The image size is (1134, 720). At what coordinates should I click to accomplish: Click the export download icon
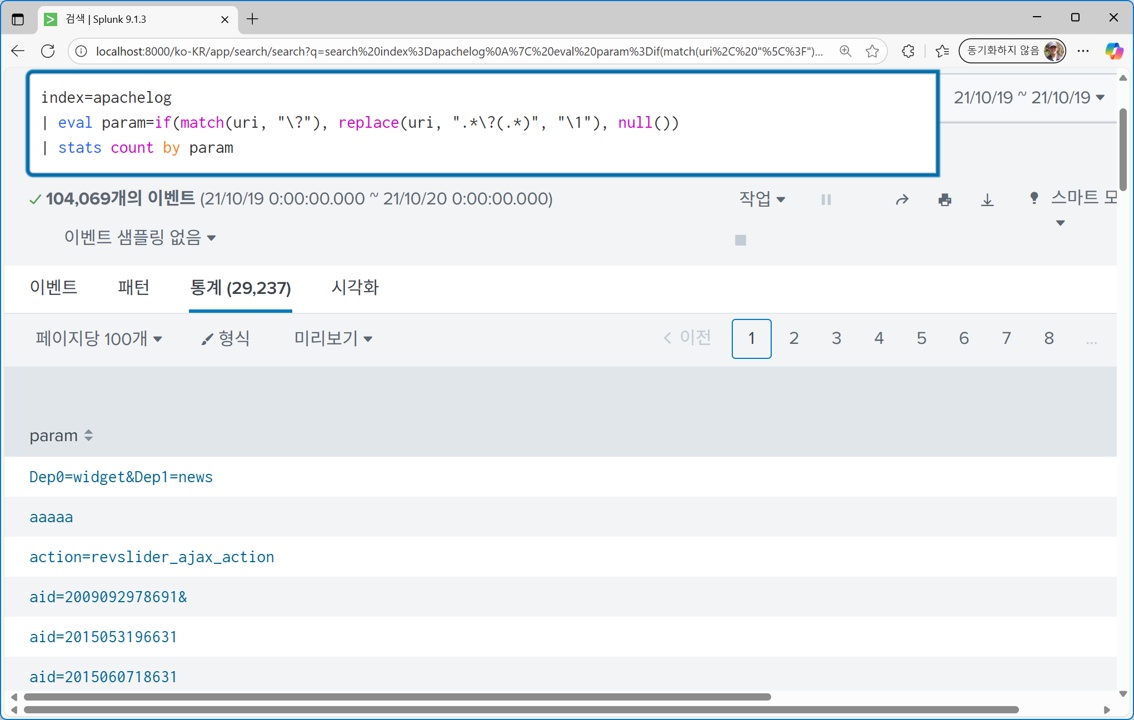pos(987,200)
